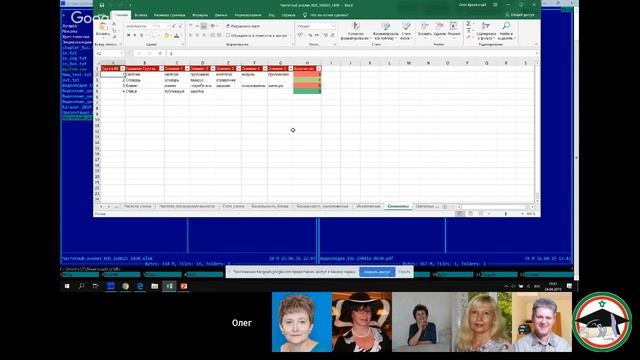Open the borders dropdown
This screenshot has width=640, height=360.
[158, 36]
